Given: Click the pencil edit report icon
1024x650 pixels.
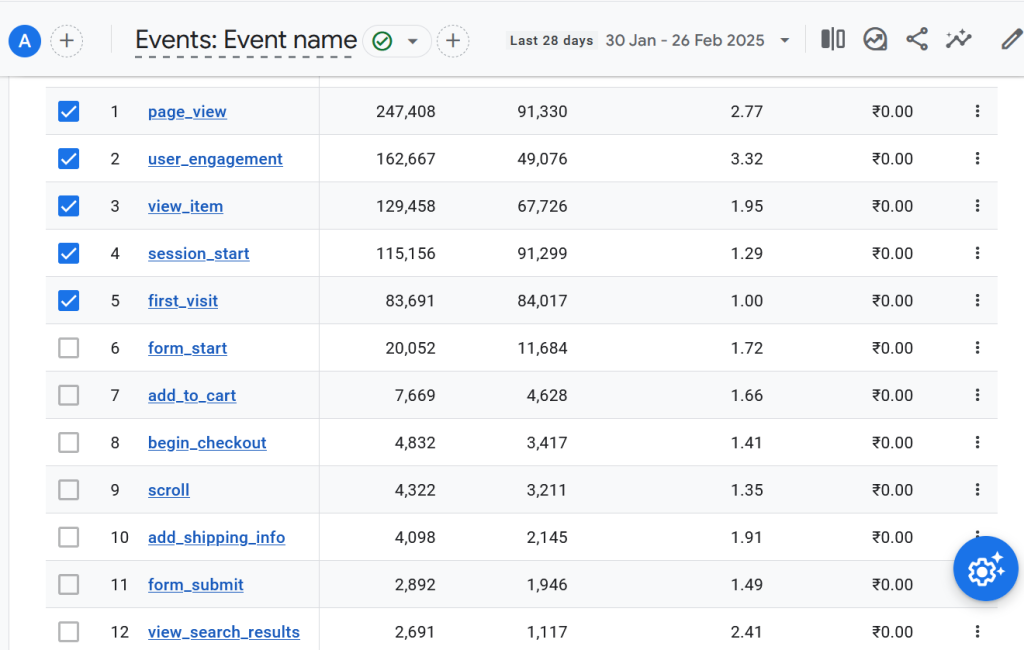Looking at the screenshot, I should (1011, 40).
